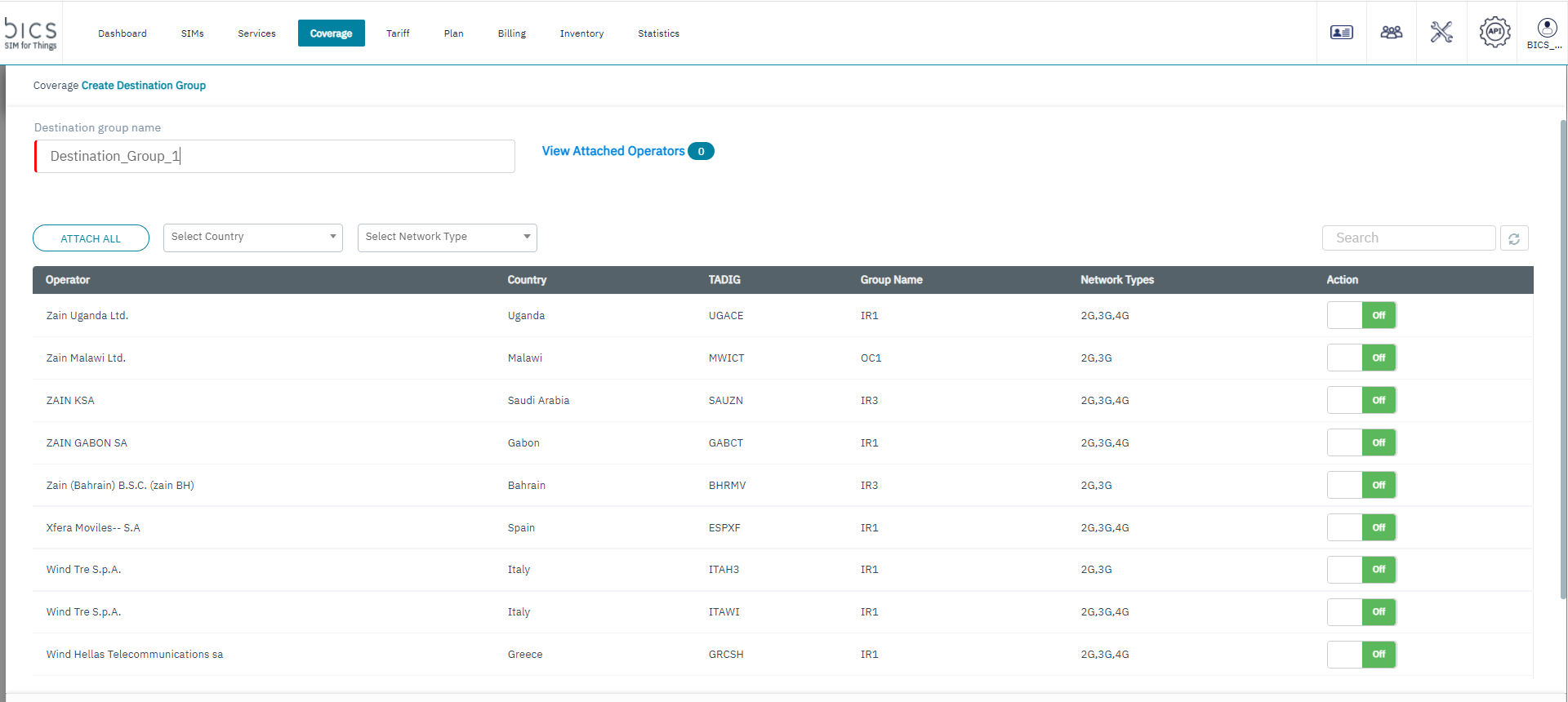
Task: Click the BICS SIM for Things logo
Action: (x=31, y=33)
